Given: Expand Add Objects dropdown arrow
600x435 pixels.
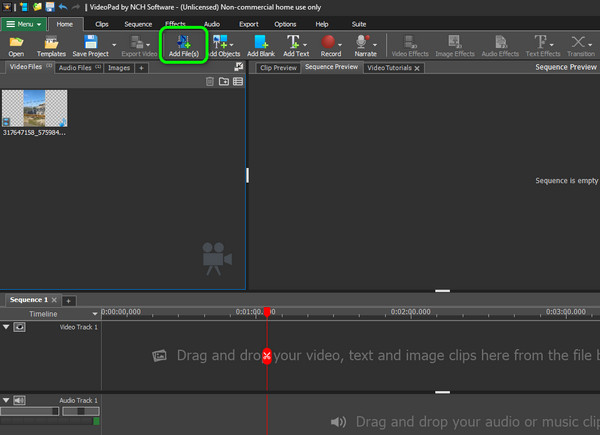Looking at the screenshot, I should pos(232,45).
